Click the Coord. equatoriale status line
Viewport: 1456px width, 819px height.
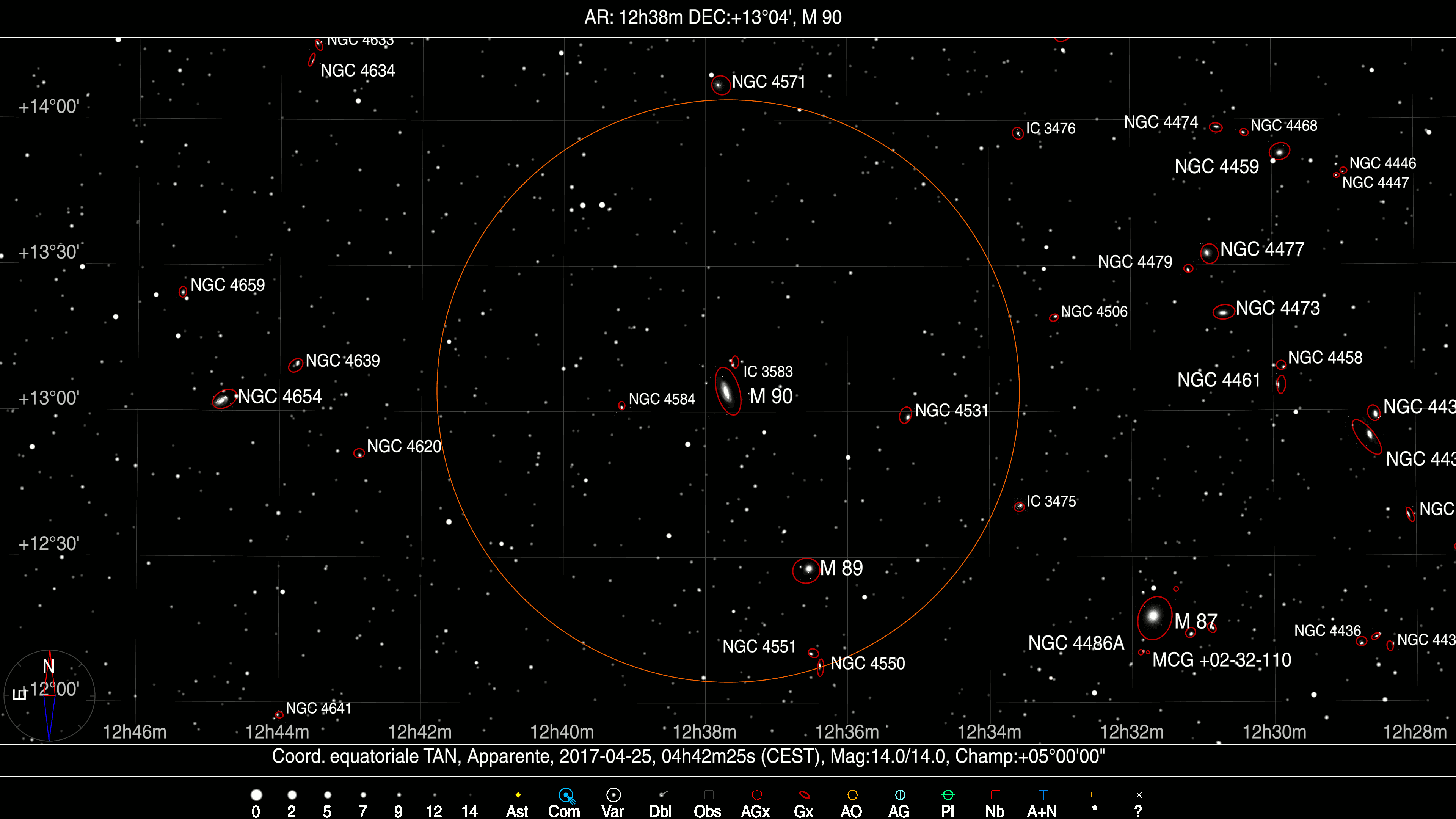pyautogui.click(x=688, y=756)
